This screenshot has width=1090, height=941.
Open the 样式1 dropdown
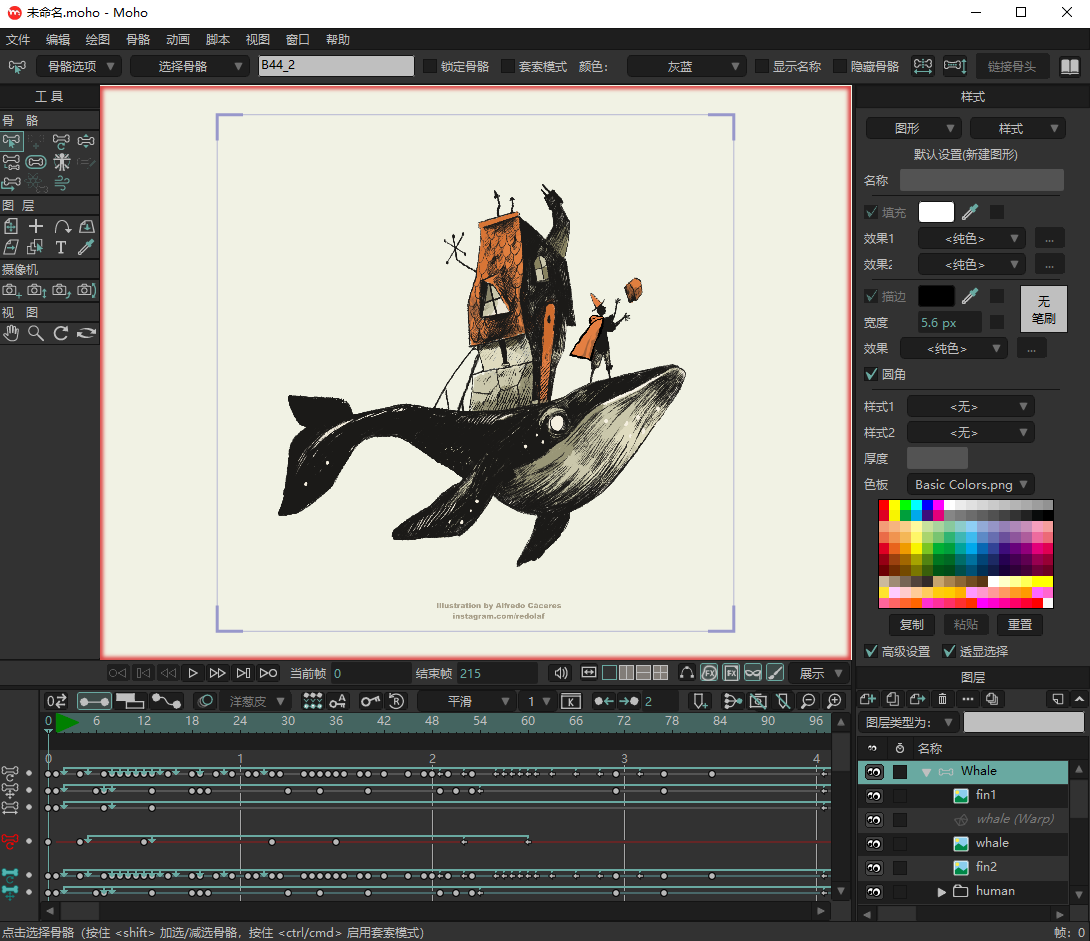[x=971, y=406]
